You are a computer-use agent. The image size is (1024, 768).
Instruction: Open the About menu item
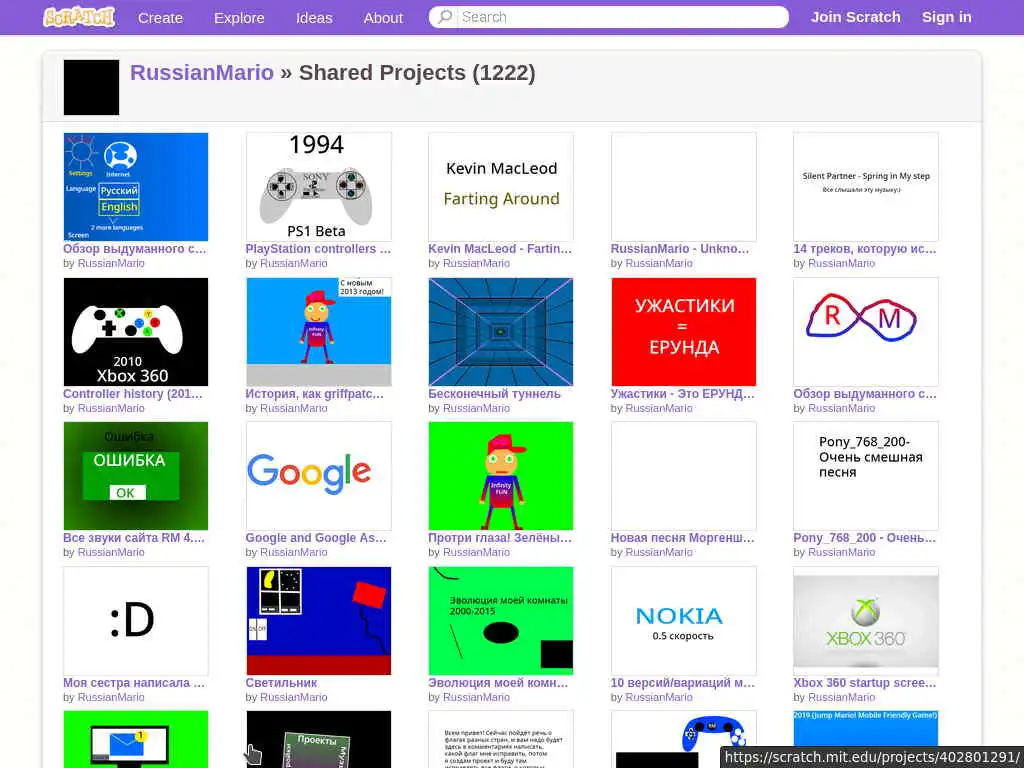pyautogui.click(x=383, y=18)
